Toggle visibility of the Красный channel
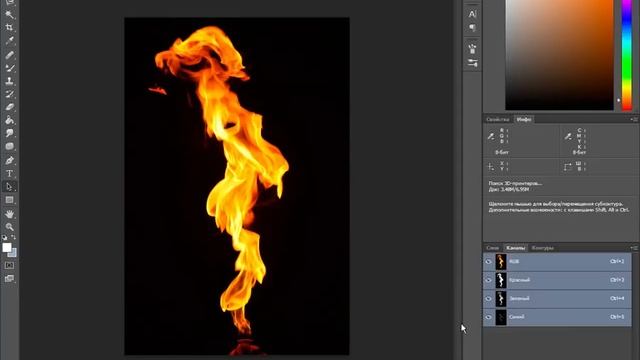 point(489,280)
